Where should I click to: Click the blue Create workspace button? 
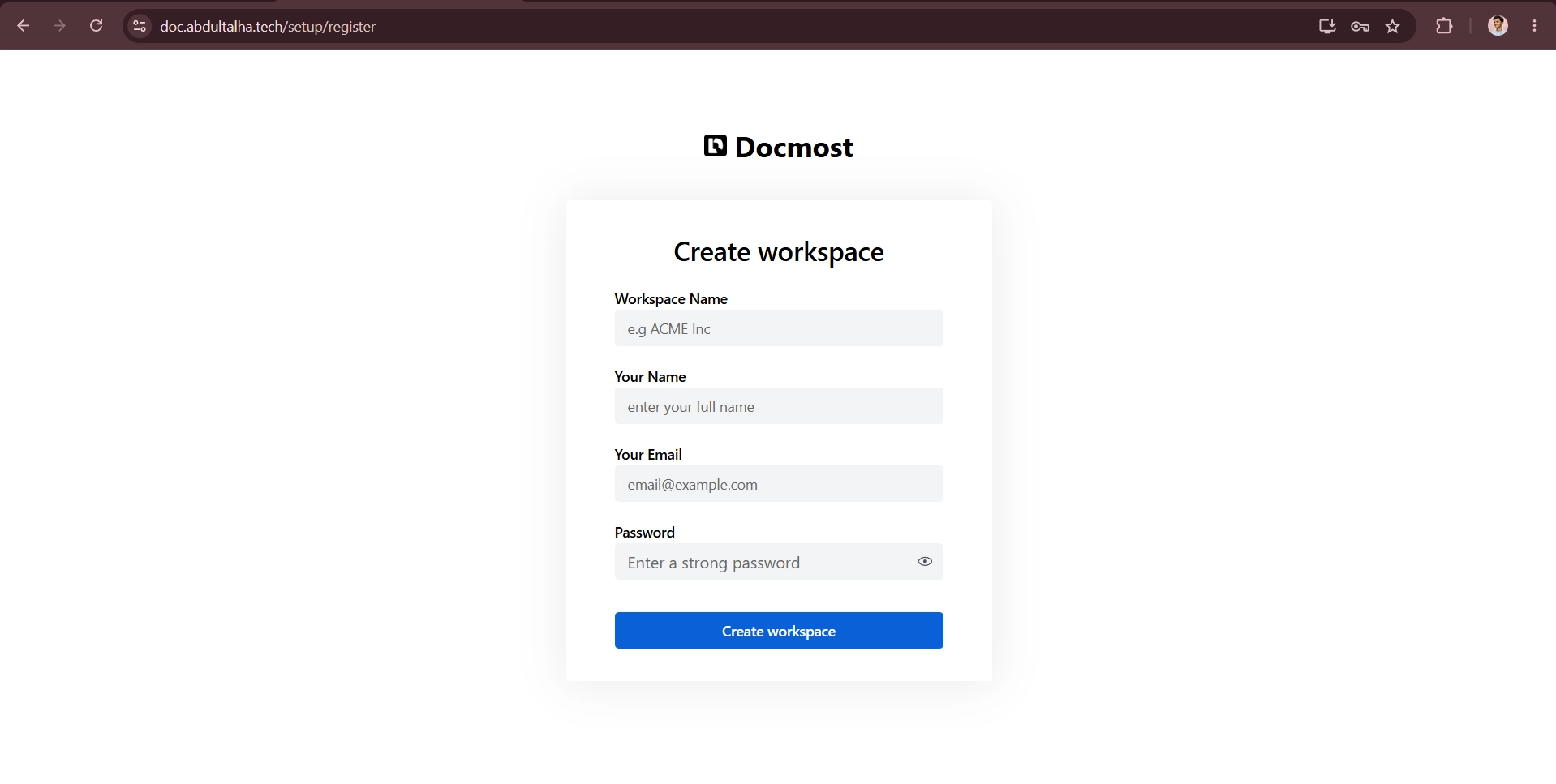(x=779, y=631)
